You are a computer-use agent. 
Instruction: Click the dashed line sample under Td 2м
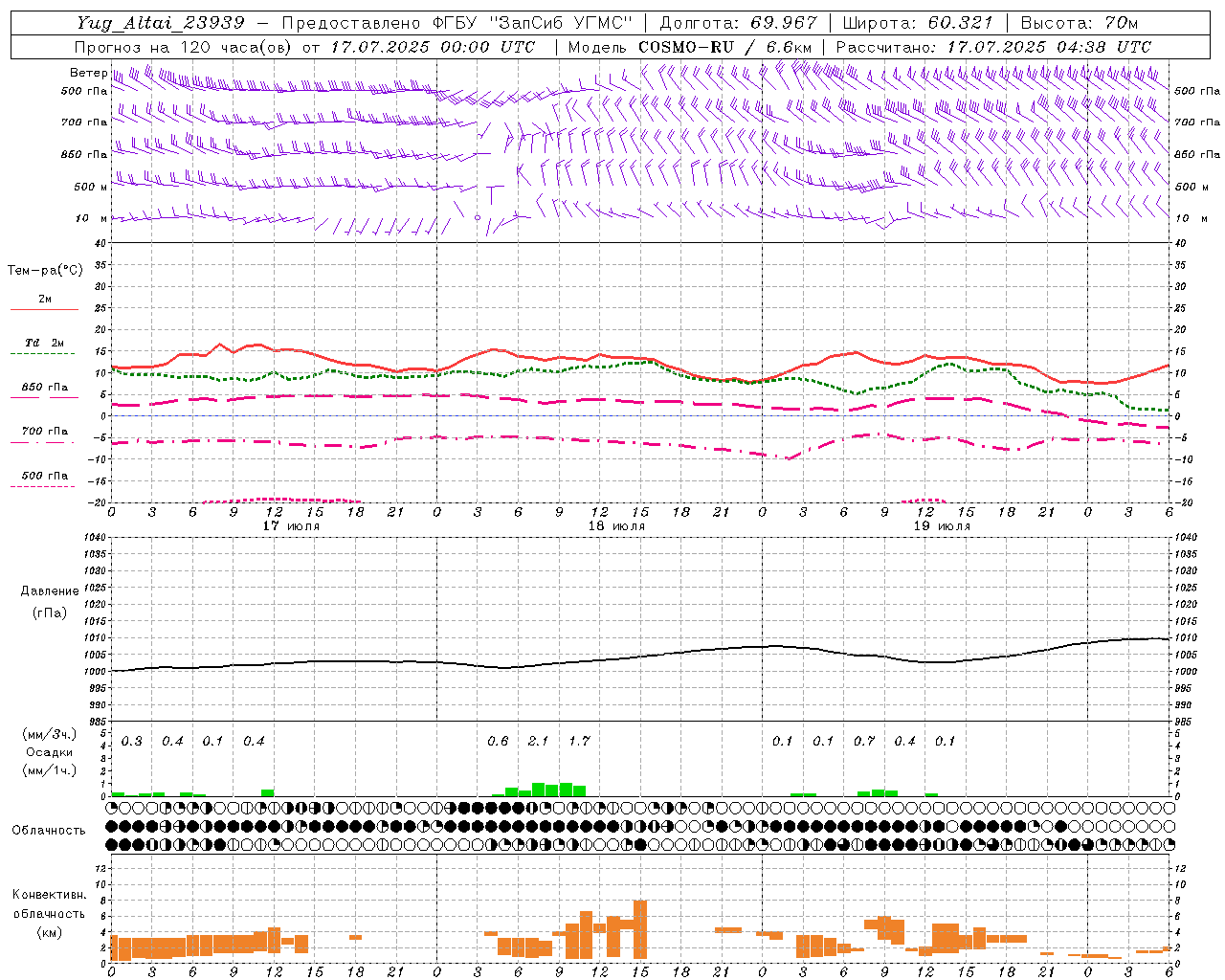pos(44,354)
